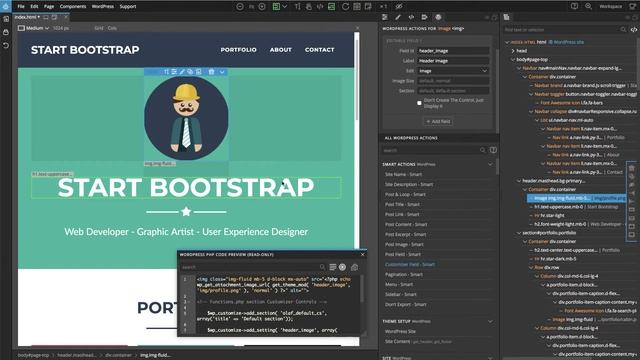Select Site Name - Smart action
Image resolution: width=640 pixels, height=360 pixels.
pos(403,174)
